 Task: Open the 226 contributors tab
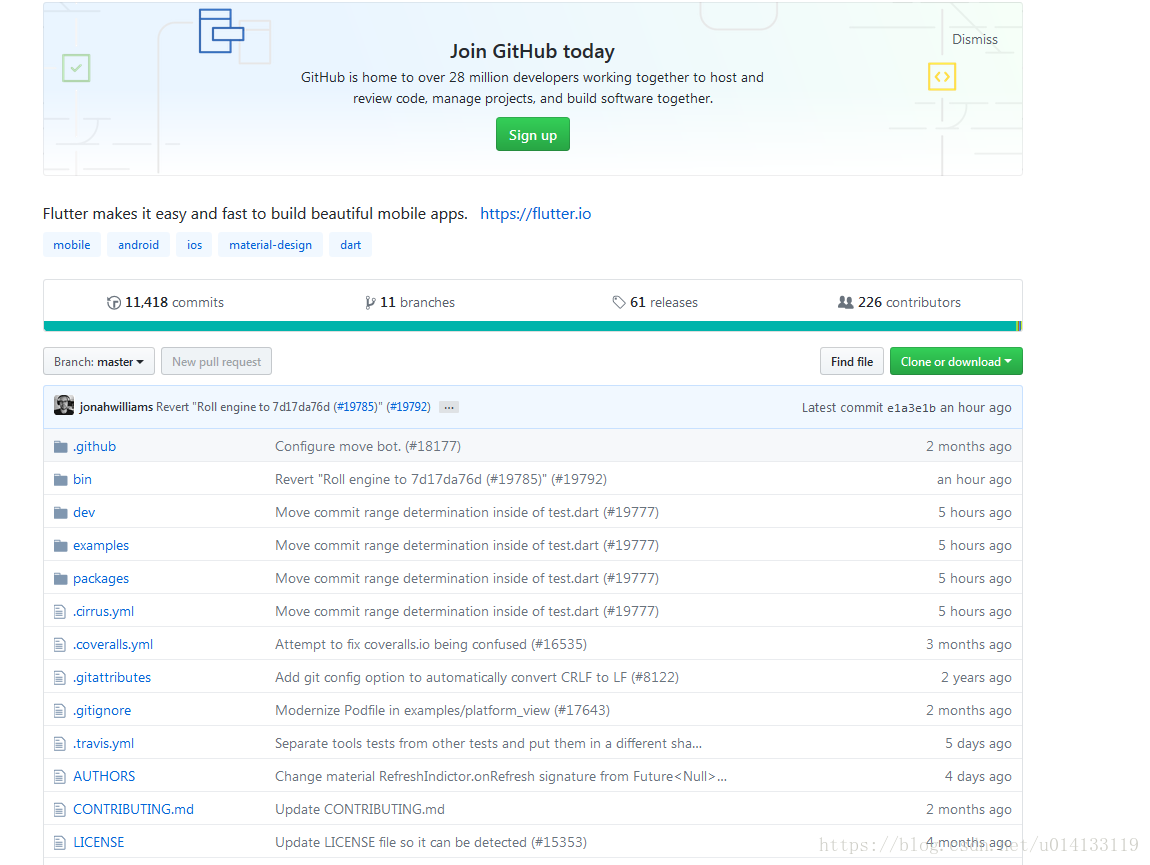[899, 302]
